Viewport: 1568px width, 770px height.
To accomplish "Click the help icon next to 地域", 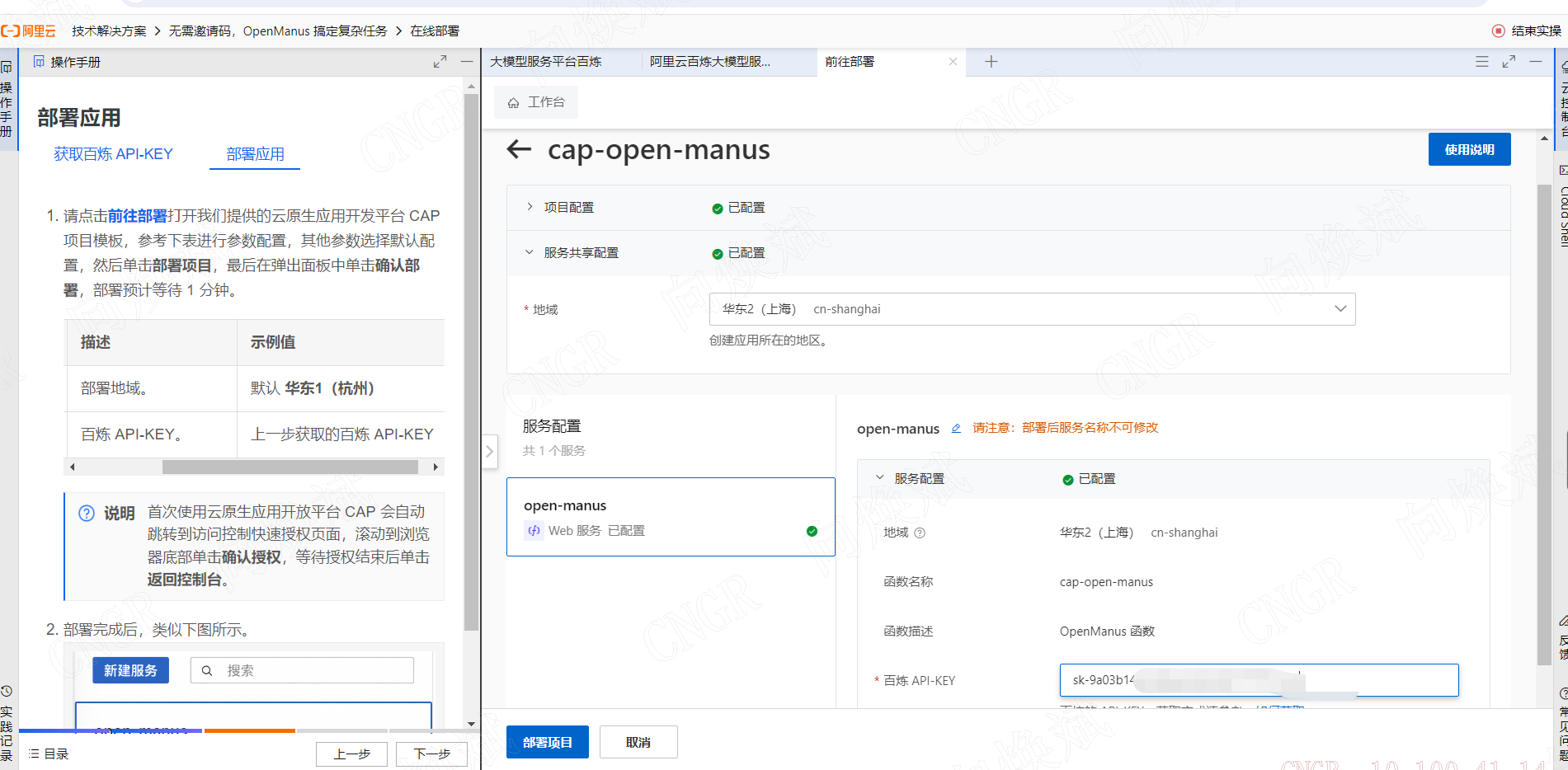I will click(x=920, y=533).
